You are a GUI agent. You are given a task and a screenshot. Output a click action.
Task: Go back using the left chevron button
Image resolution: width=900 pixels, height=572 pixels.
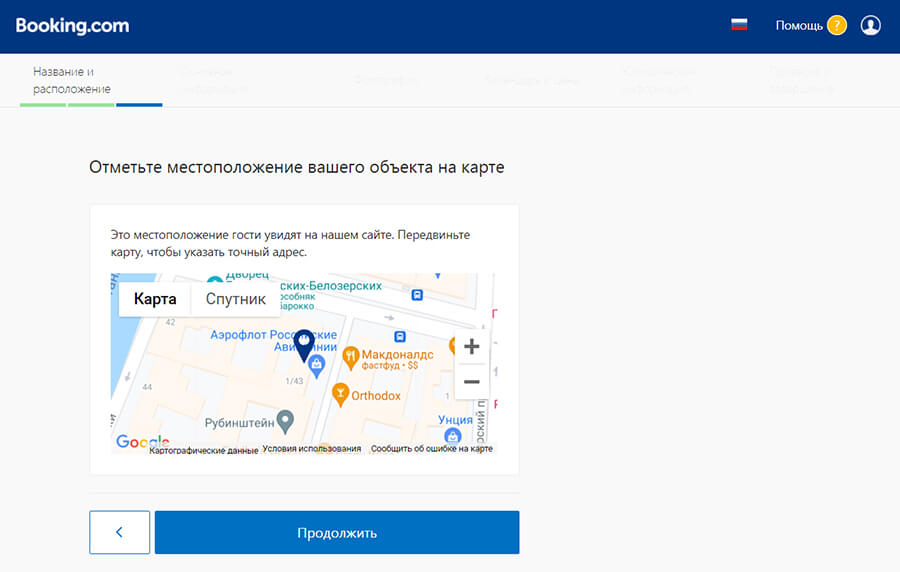point(119,532)
